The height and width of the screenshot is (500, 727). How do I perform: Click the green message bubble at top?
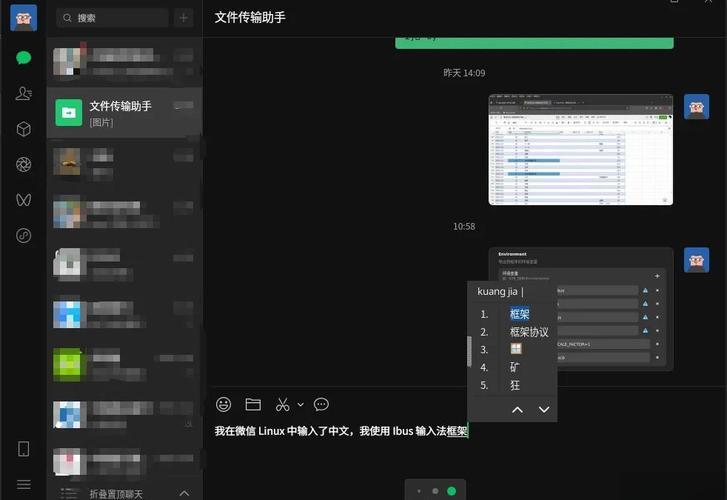coord(534,43)
